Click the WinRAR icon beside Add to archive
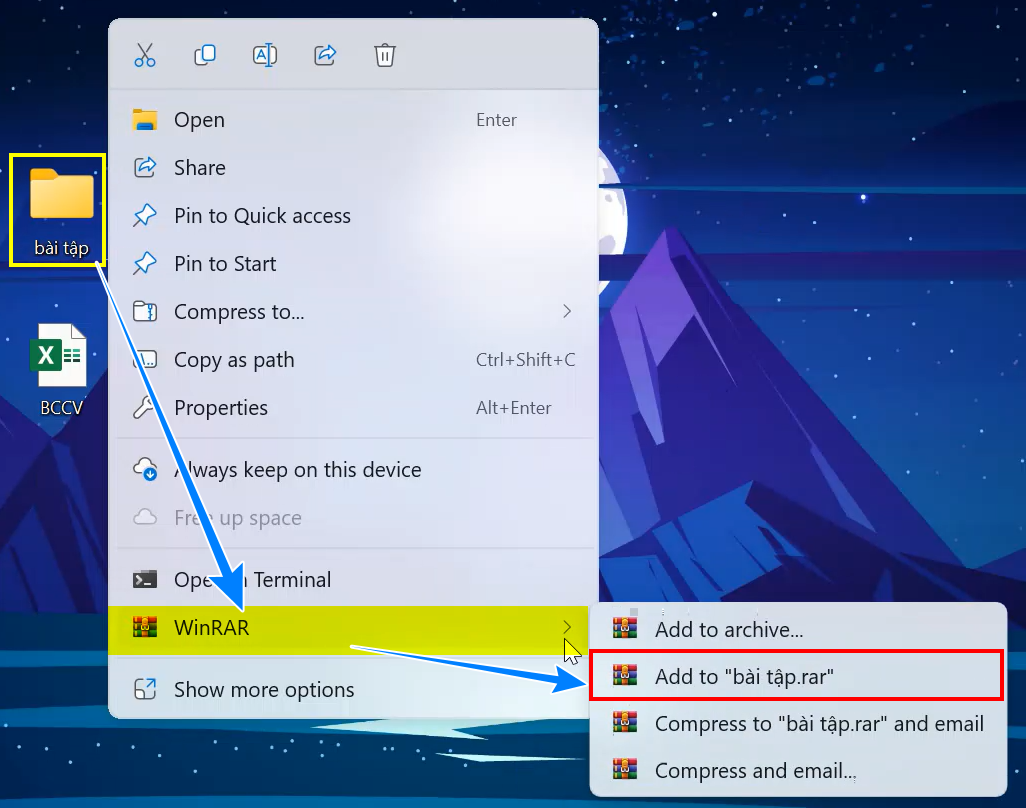The width and height of the screenshot is (1026, 808). (625, 629)
